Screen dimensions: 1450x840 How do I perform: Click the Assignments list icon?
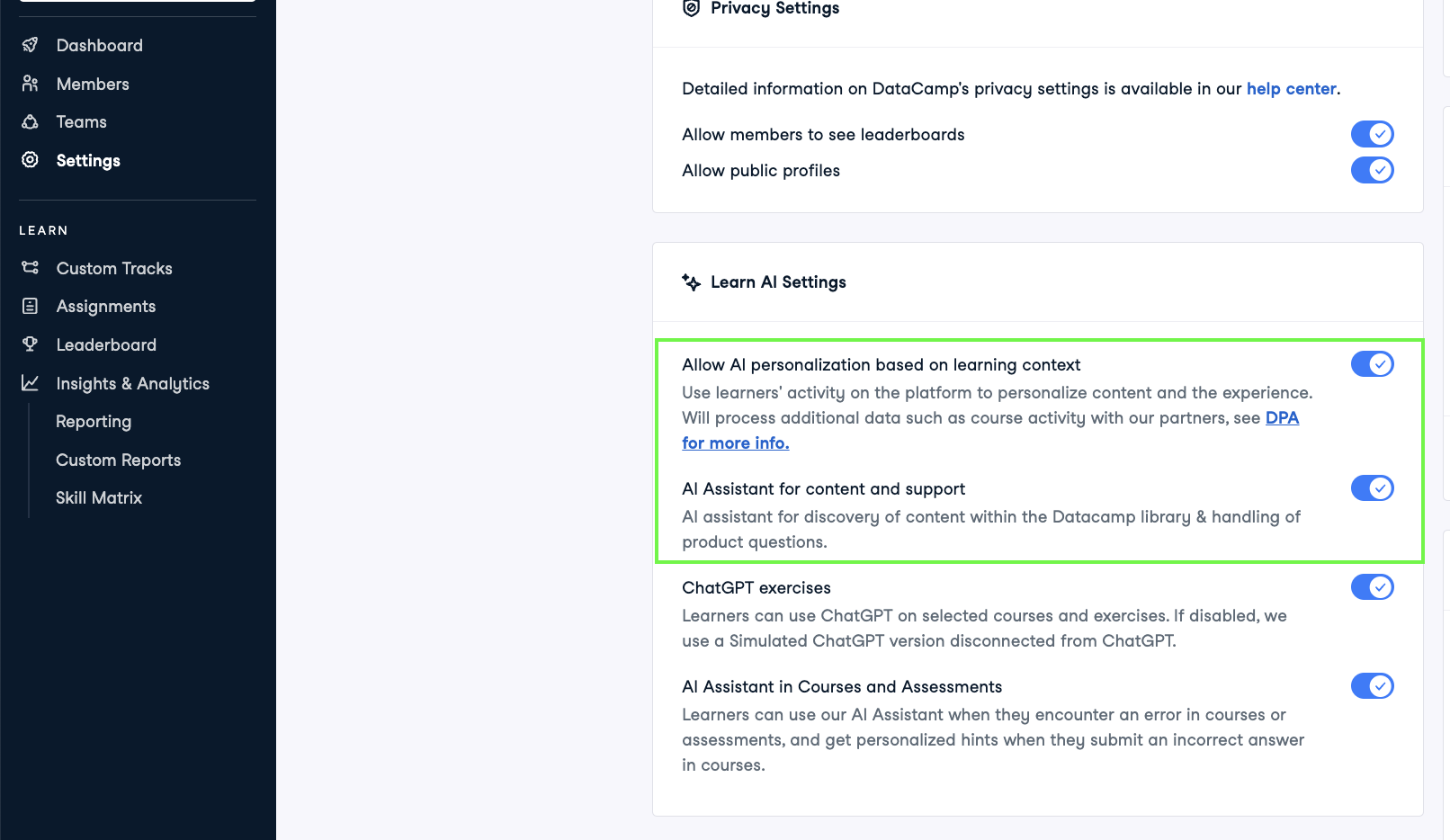point(30,306)
